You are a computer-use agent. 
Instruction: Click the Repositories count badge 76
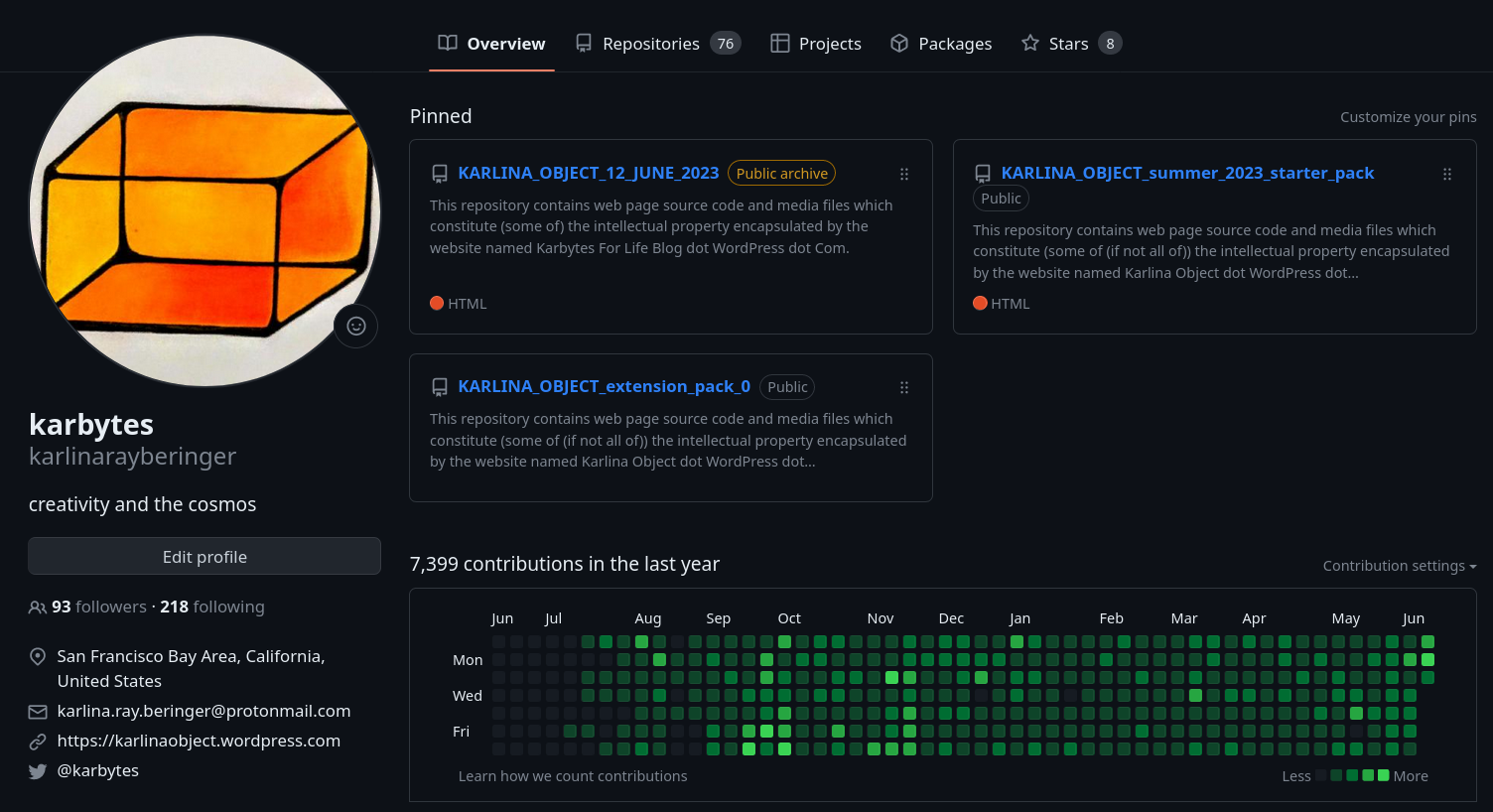coord(726,44)
